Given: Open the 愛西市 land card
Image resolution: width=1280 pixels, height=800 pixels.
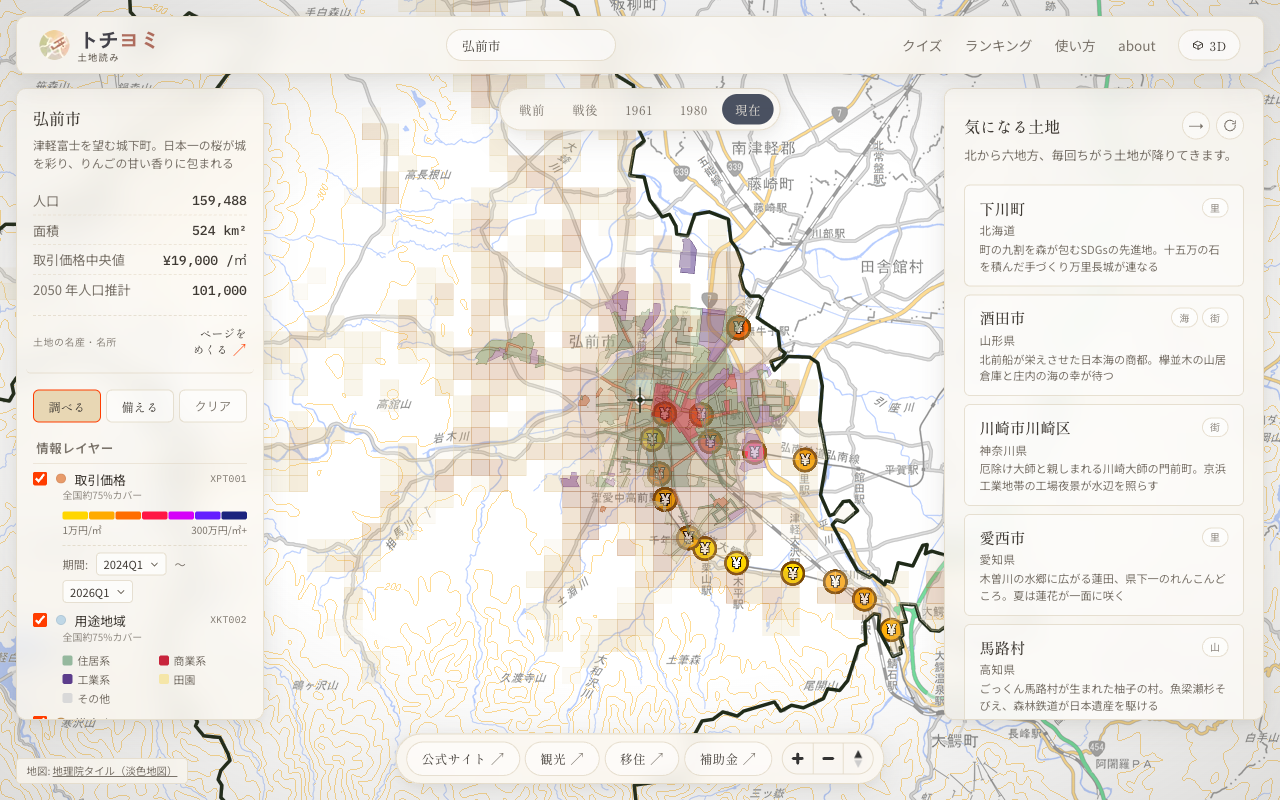Looking at the screenshot, I should pos(1104,565).
